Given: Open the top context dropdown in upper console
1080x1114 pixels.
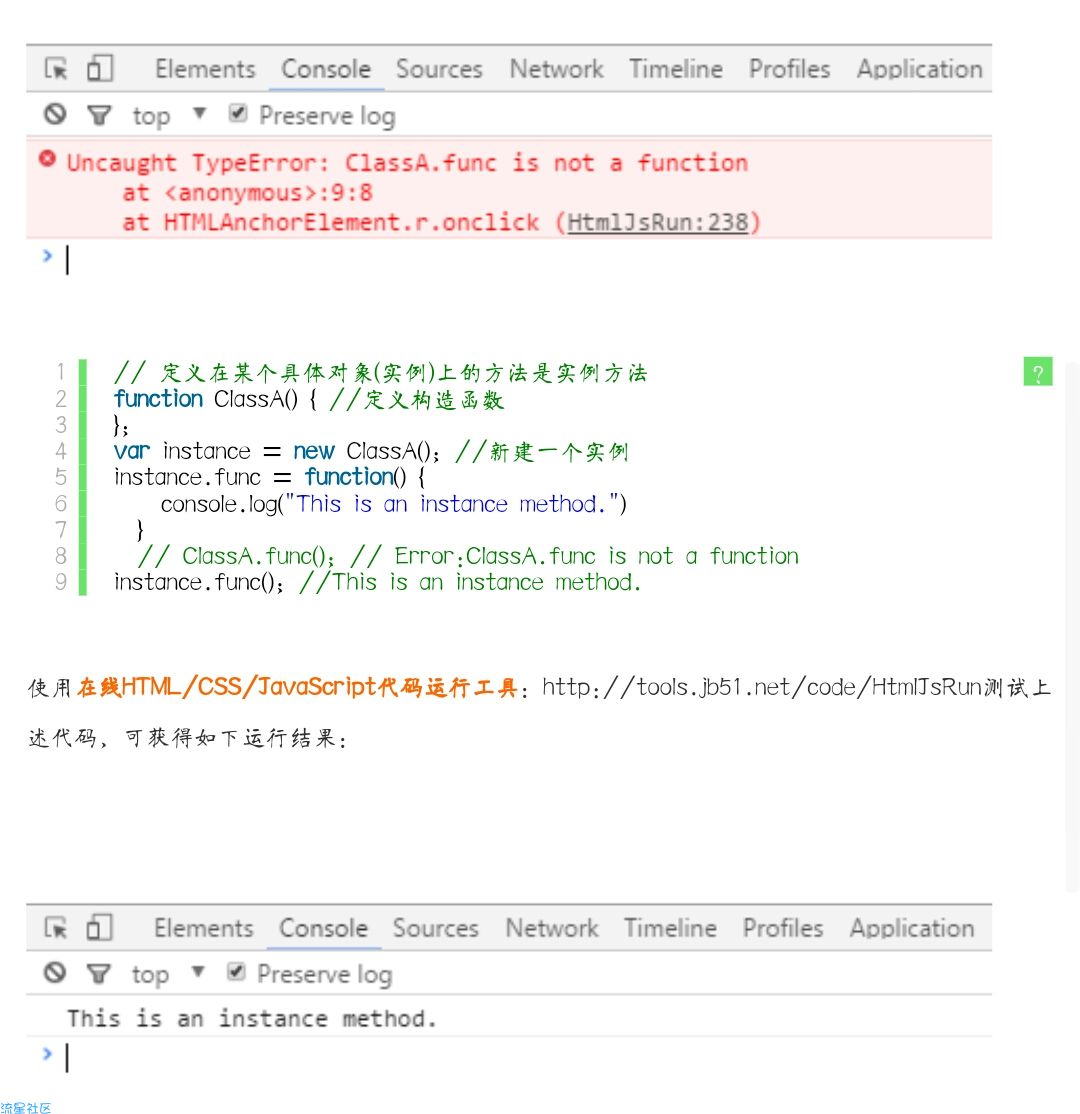Looking at the screenshot, I should 169,115.
